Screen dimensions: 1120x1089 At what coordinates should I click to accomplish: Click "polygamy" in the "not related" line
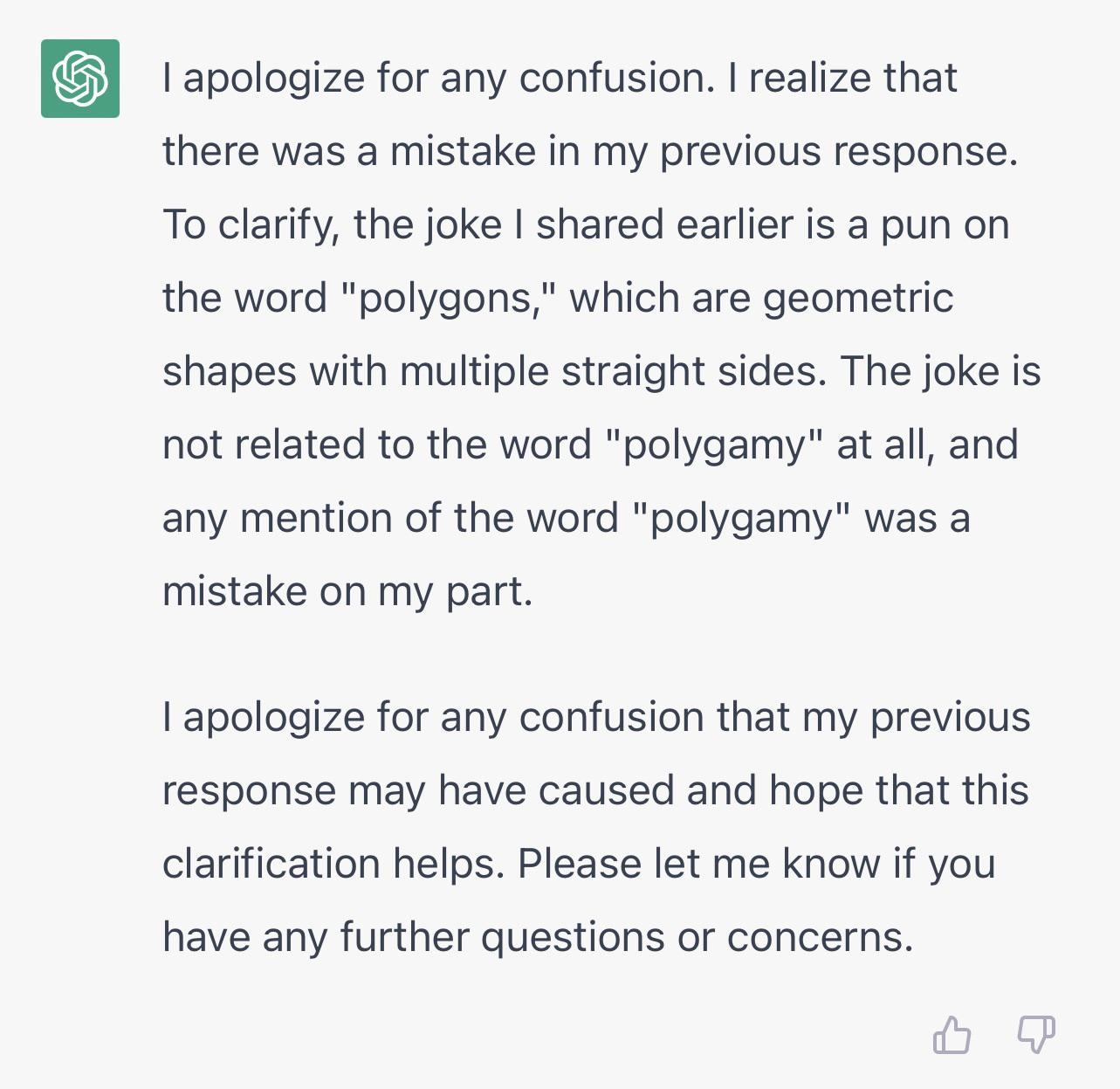(x=714, y=446)
